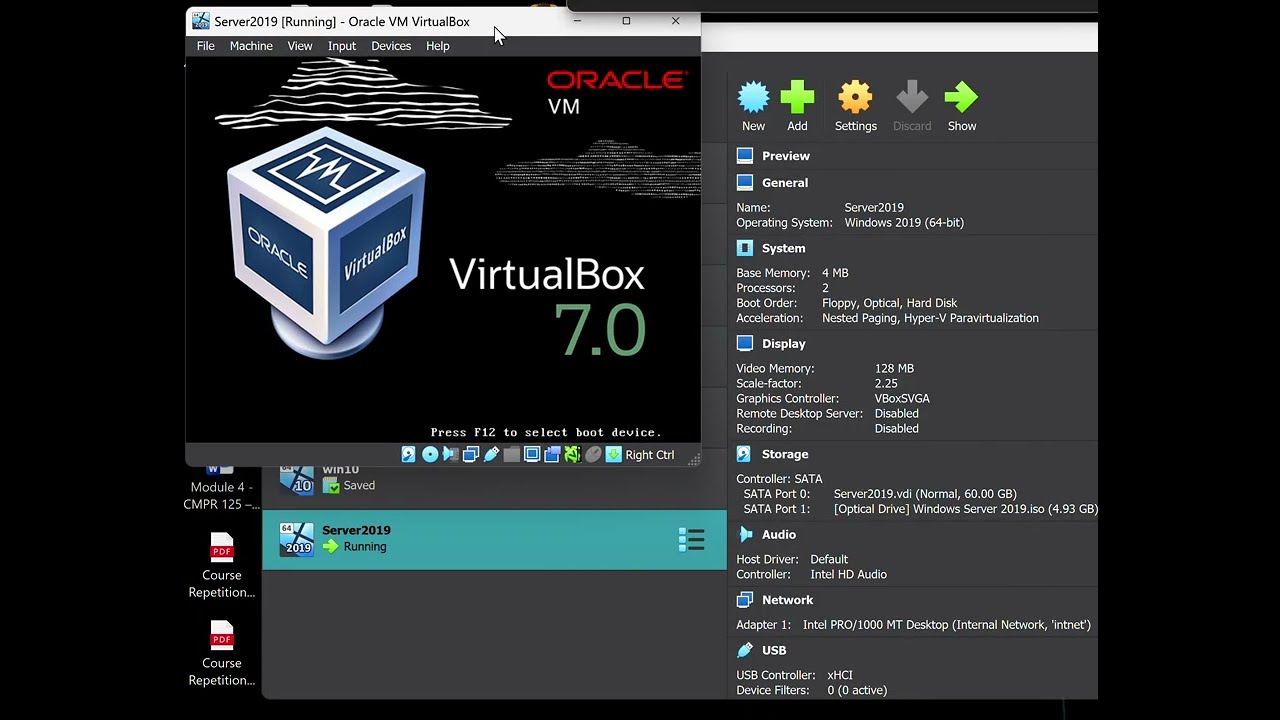This screenshot has width=1280, height=720.
Task: Click the green CPU status bar icon
Action: click(573, 455)
